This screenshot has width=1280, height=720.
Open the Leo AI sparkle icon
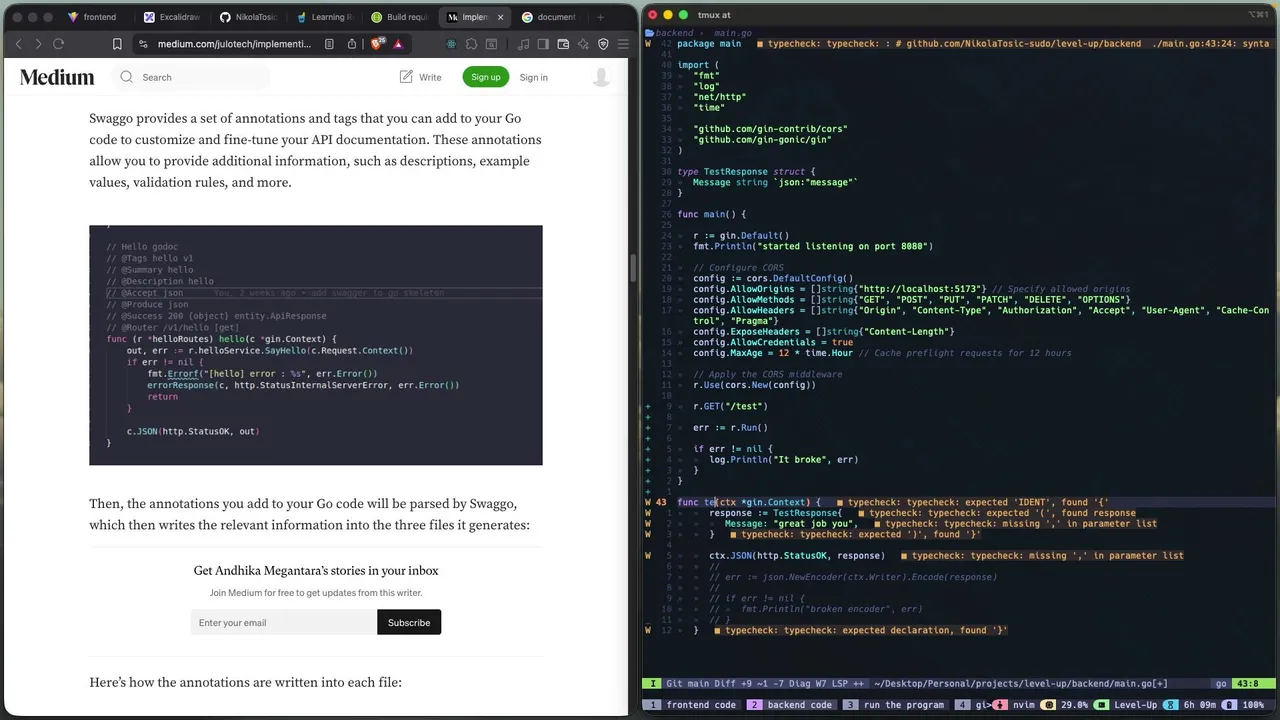(x=583, y=44)
